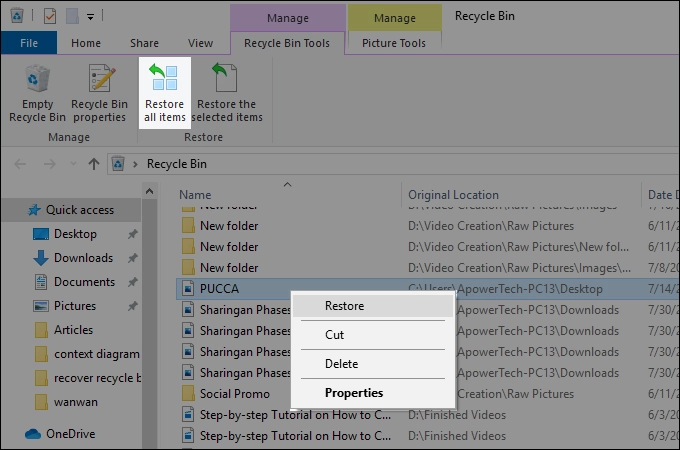
Task: Click the up-directory arrow button
Action: [93, 164]
